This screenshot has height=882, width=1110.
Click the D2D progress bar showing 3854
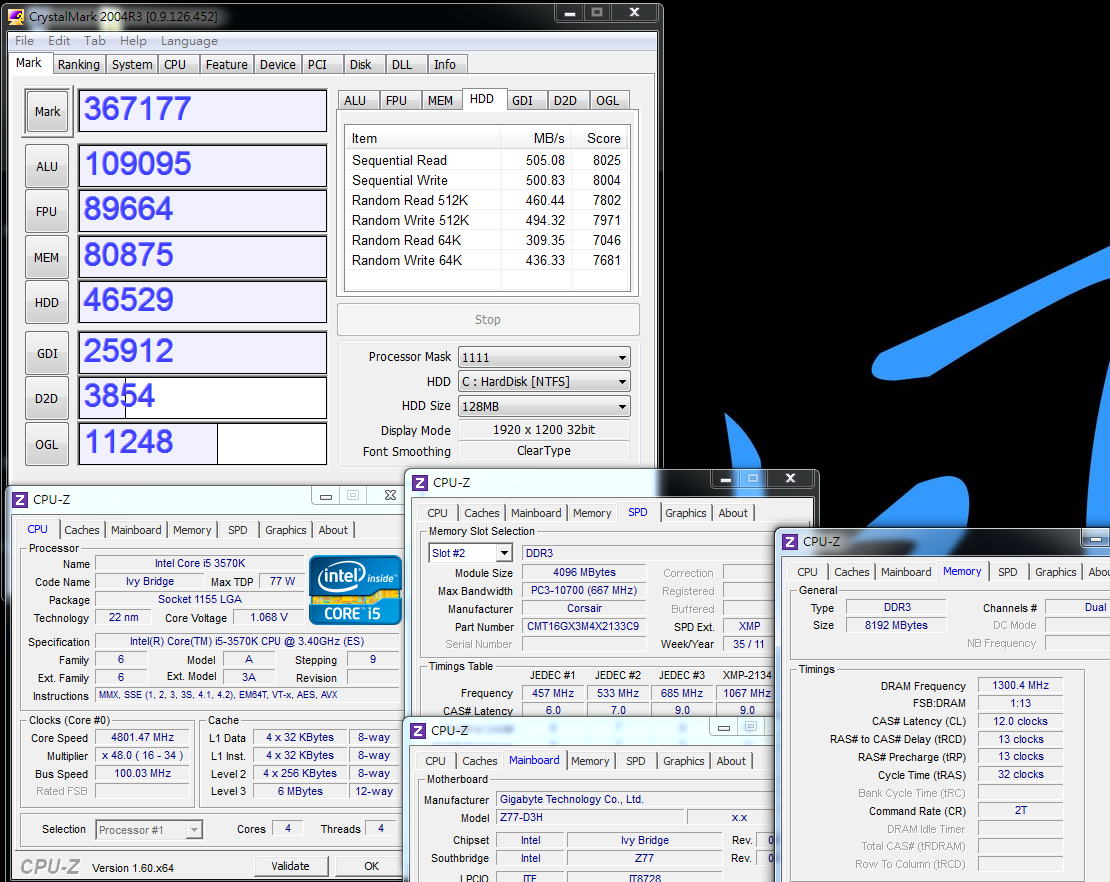[202, 398]
